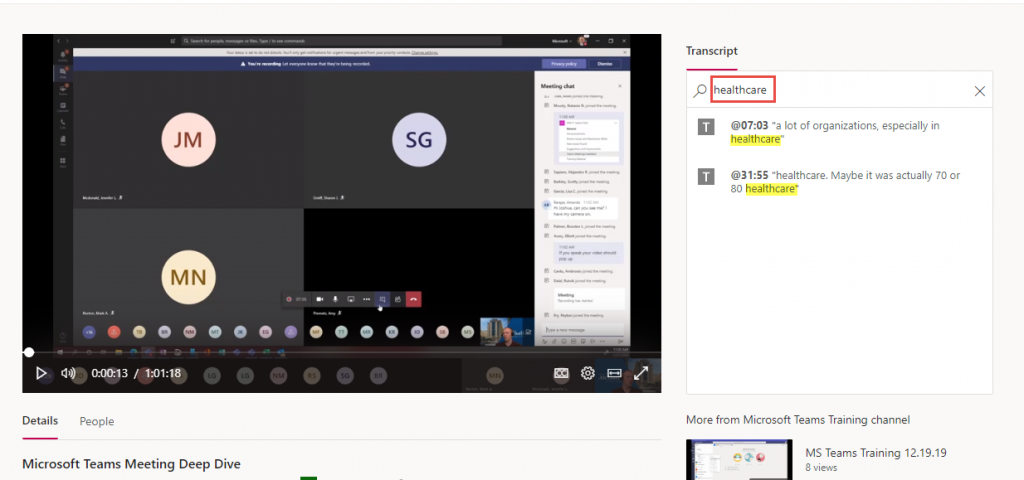Image resolution: width=1024 pixels, height=480 pixels.
Task: Open the "MS Teams Training 12.19.19" title link
Action: tap(875, 452)
